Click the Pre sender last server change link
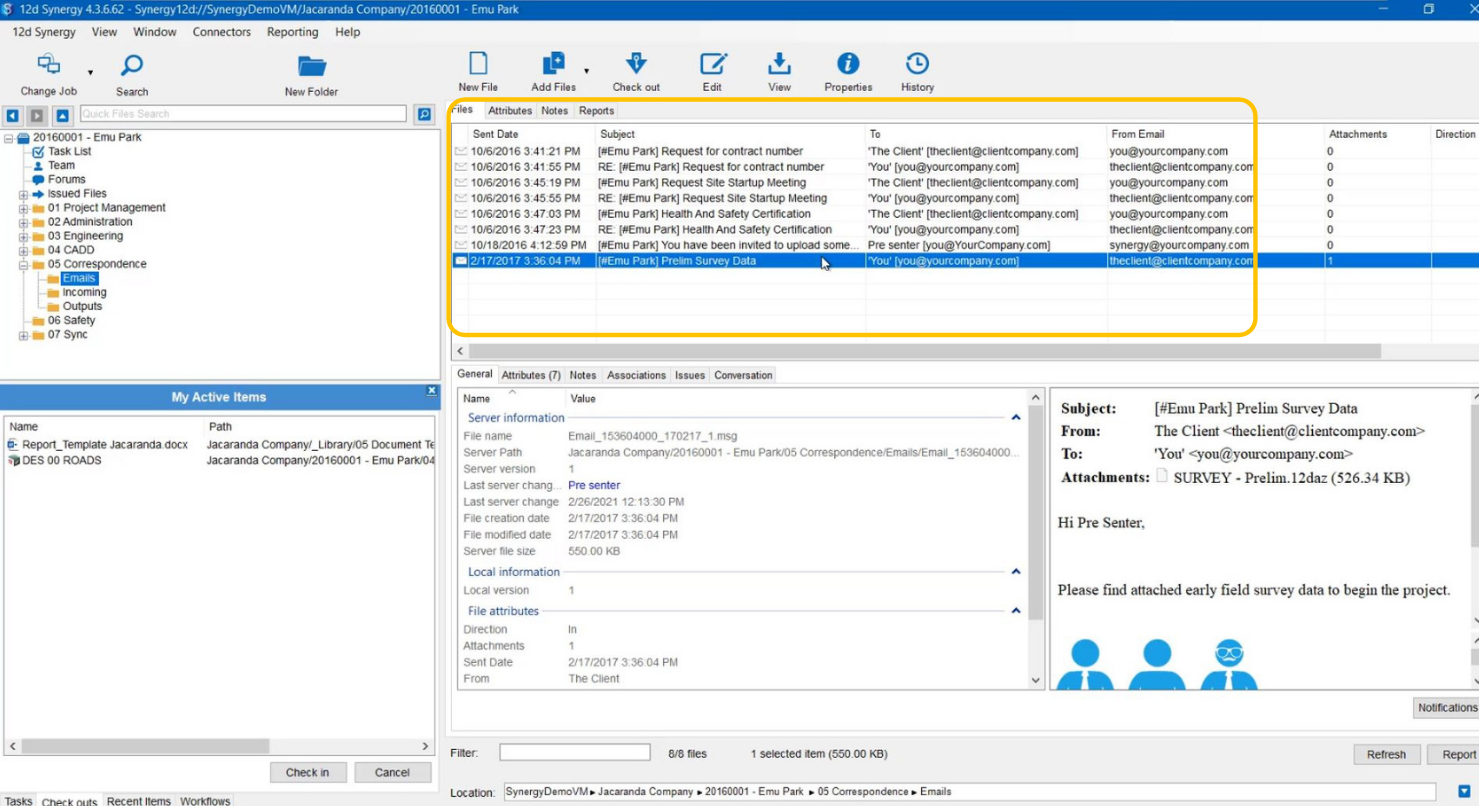Screen dimensions: 1479x806 pyautogui.click(x=594, y=485)
